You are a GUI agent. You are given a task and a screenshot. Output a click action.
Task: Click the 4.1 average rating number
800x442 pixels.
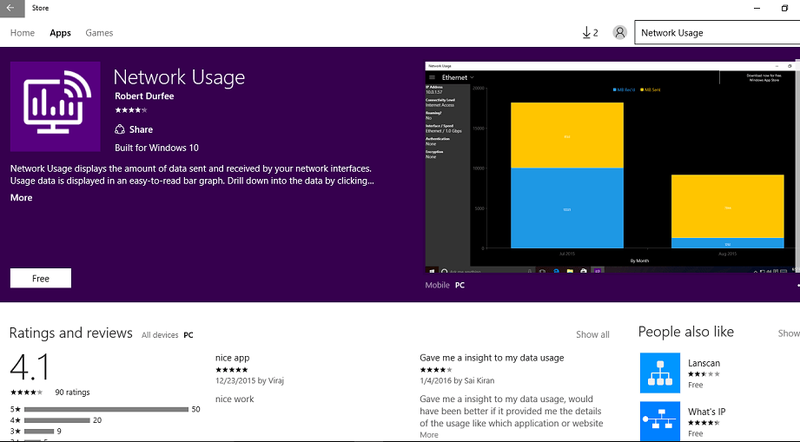[x=30, y=367]
